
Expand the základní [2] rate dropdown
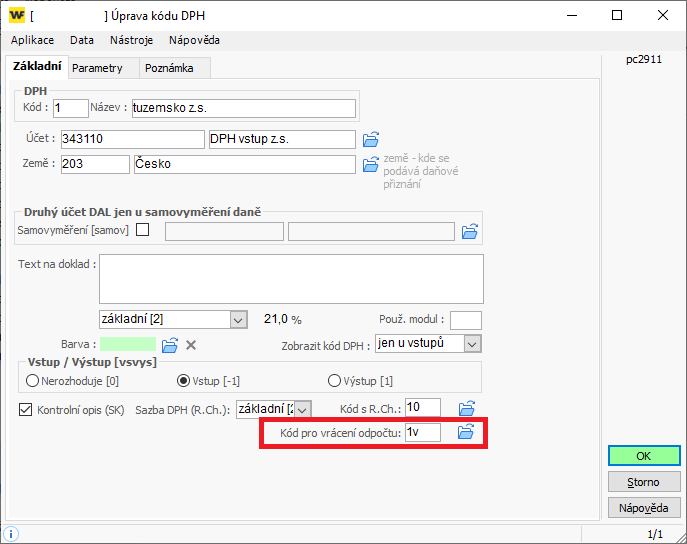[x=238, y=319]
